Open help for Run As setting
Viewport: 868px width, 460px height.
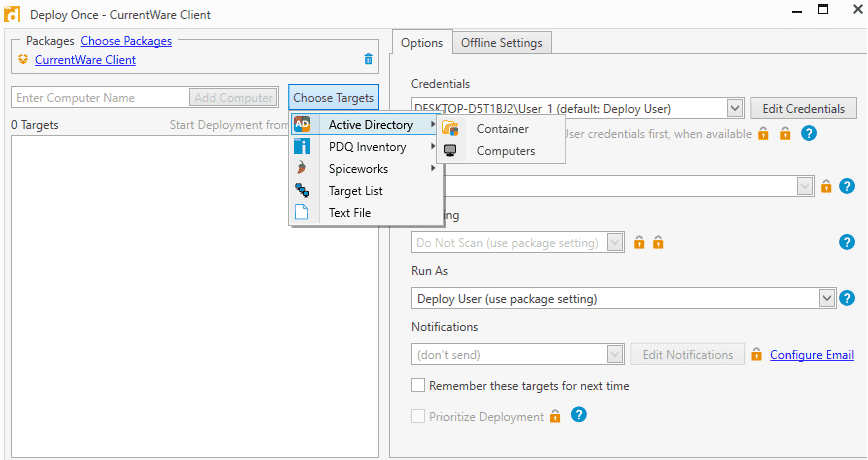pyautogui.click(x=847, y=298)
